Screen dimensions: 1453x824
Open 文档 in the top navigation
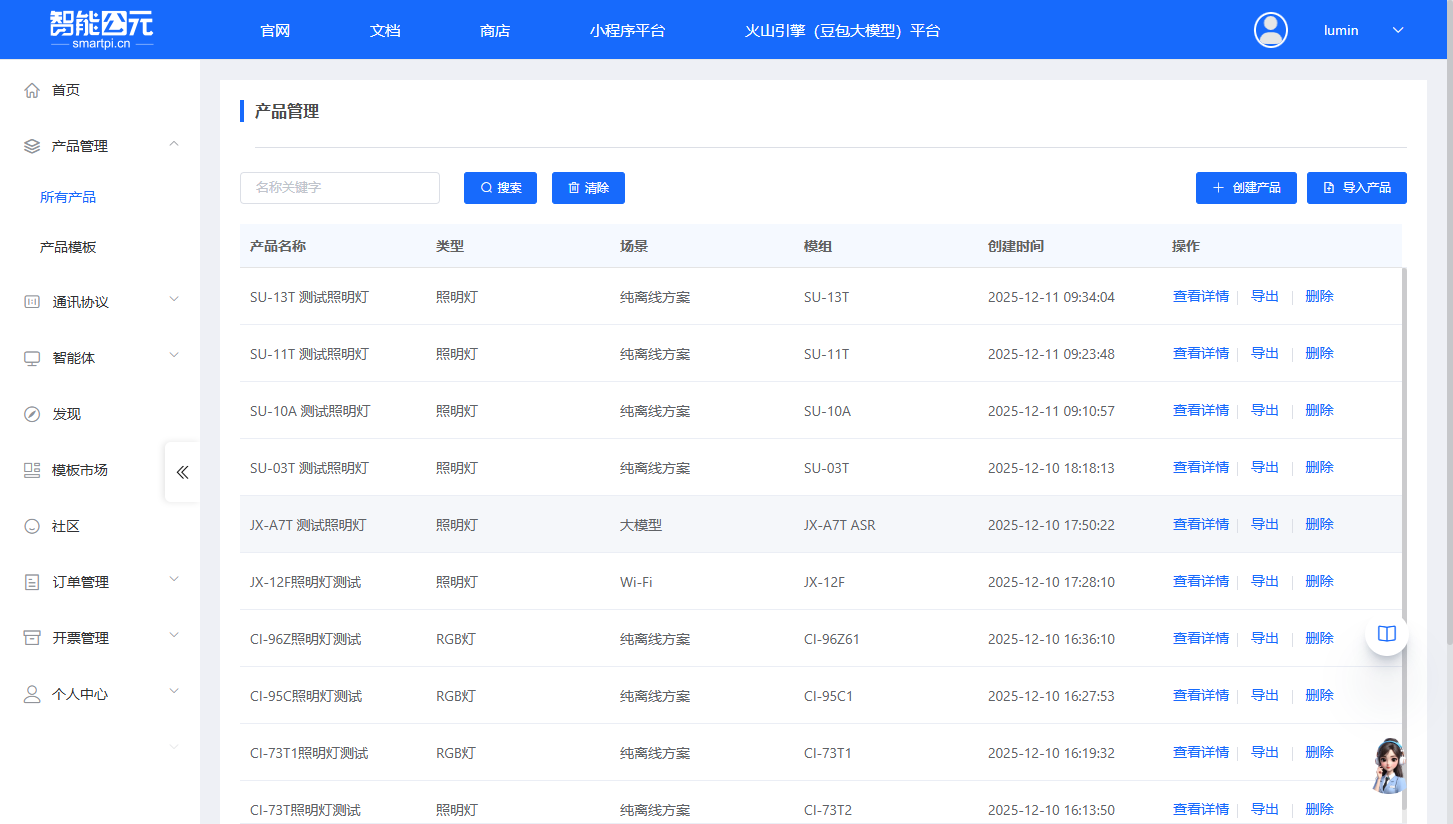click(385, 30)
